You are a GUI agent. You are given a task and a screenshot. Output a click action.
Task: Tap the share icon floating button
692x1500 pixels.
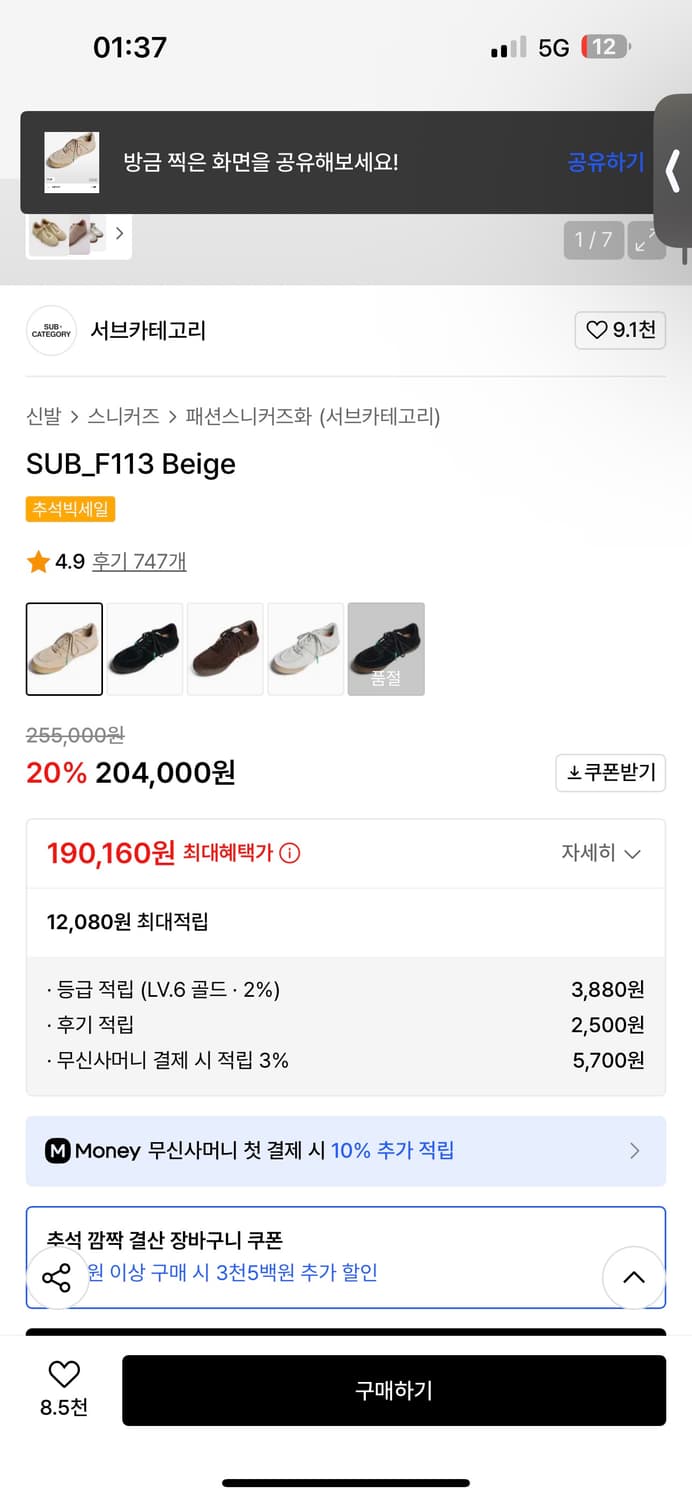point(56,1277)
